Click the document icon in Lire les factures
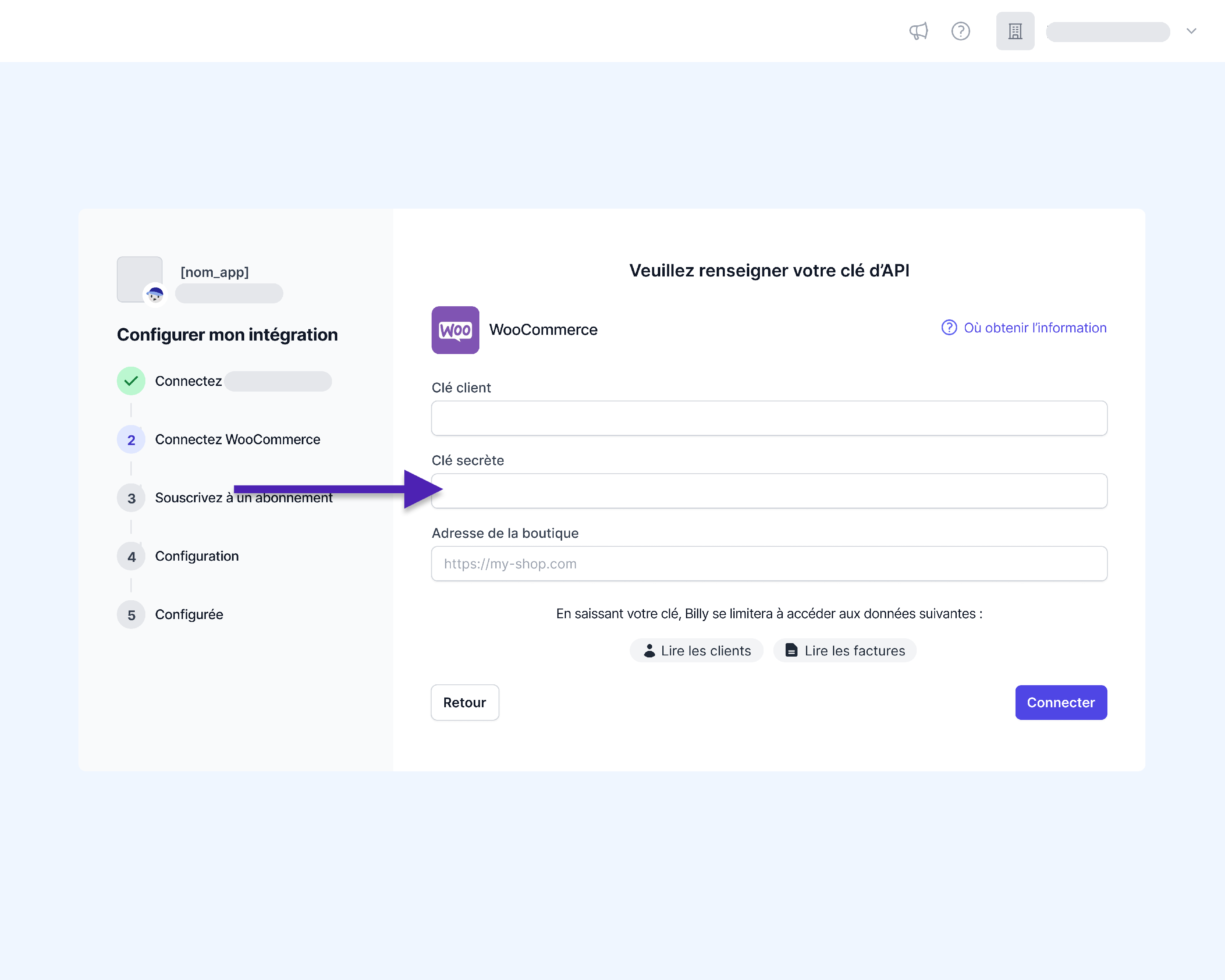The width and height of the screenshot is (1225, 980). coord(791,650)
